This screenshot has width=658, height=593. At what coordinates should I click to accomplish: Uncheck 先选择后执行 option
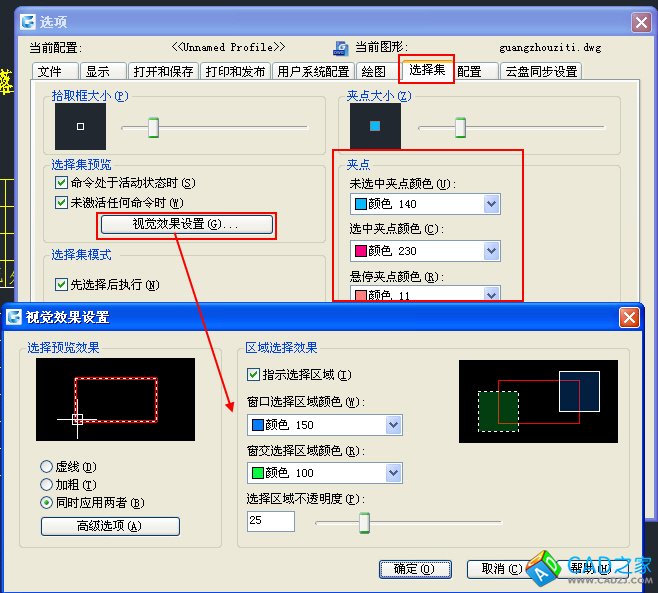point(62,284)
